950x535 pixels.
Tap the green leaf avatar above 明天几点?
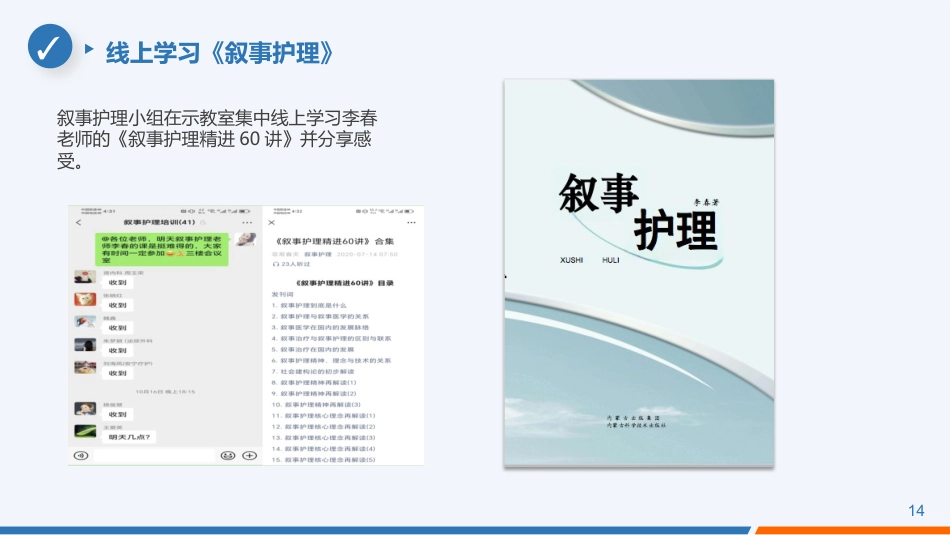pyautogui.click(x=85, y=431)
